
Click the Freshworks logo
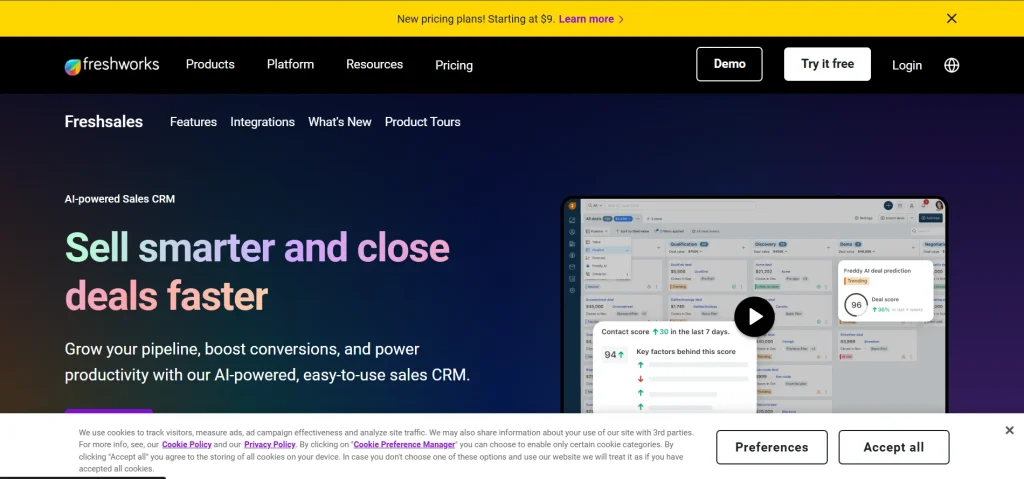click(112, 65)
